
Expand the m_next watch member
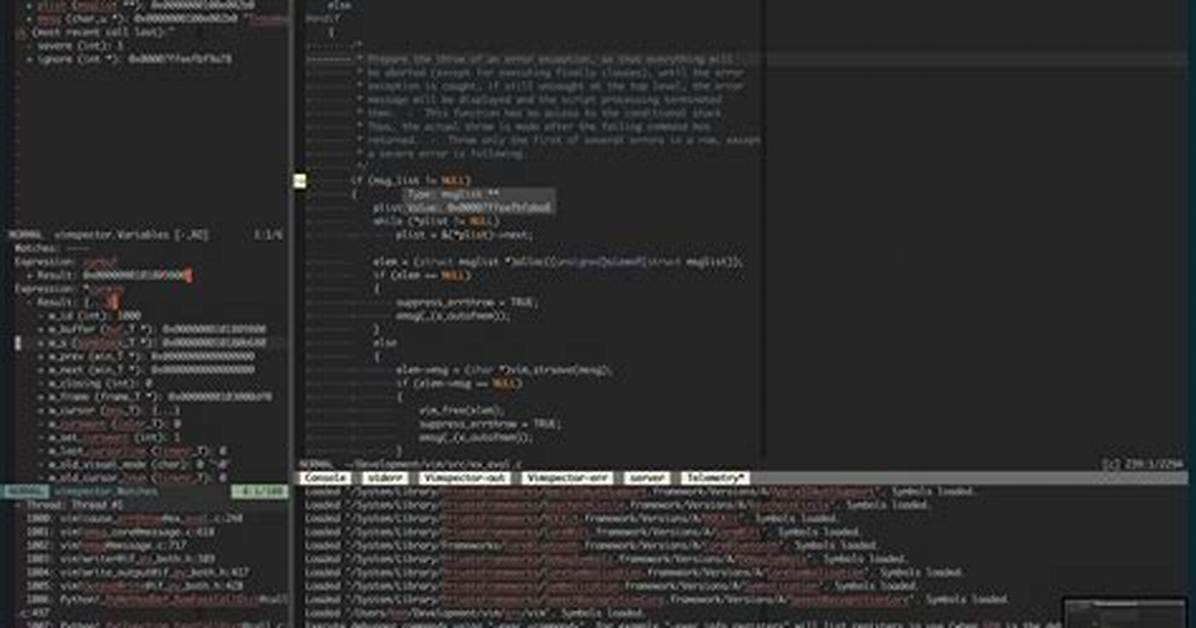42,370
